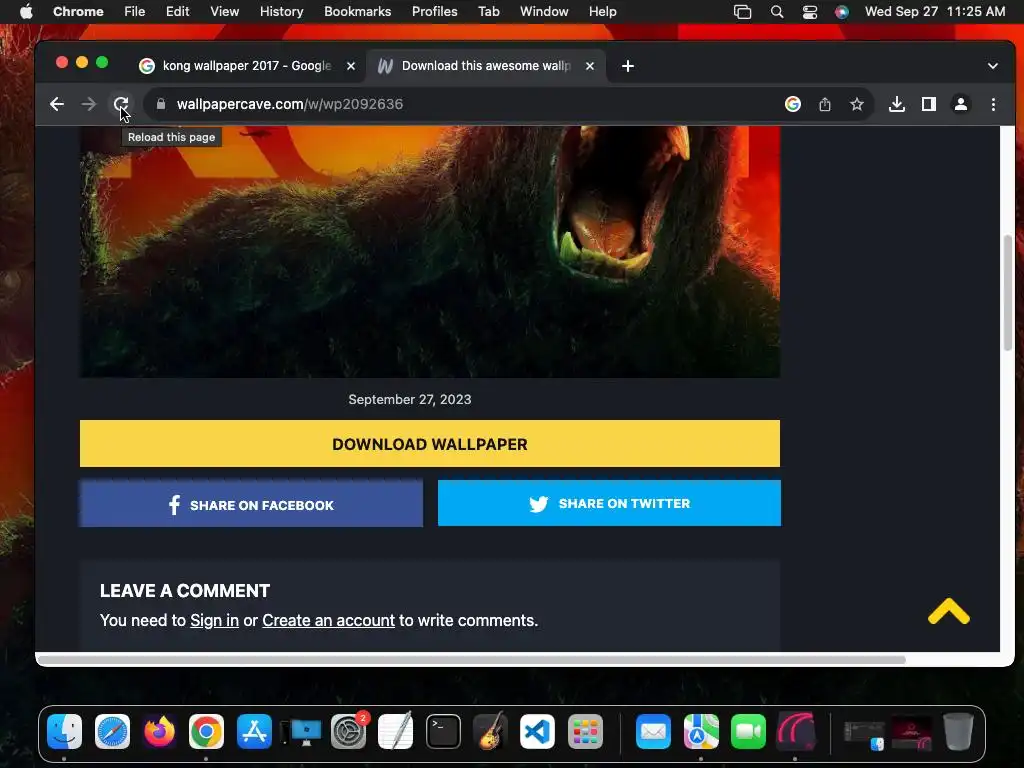Click the address bar URL
The height and width of the screenshot is (768, 1024).
point(290,104)
